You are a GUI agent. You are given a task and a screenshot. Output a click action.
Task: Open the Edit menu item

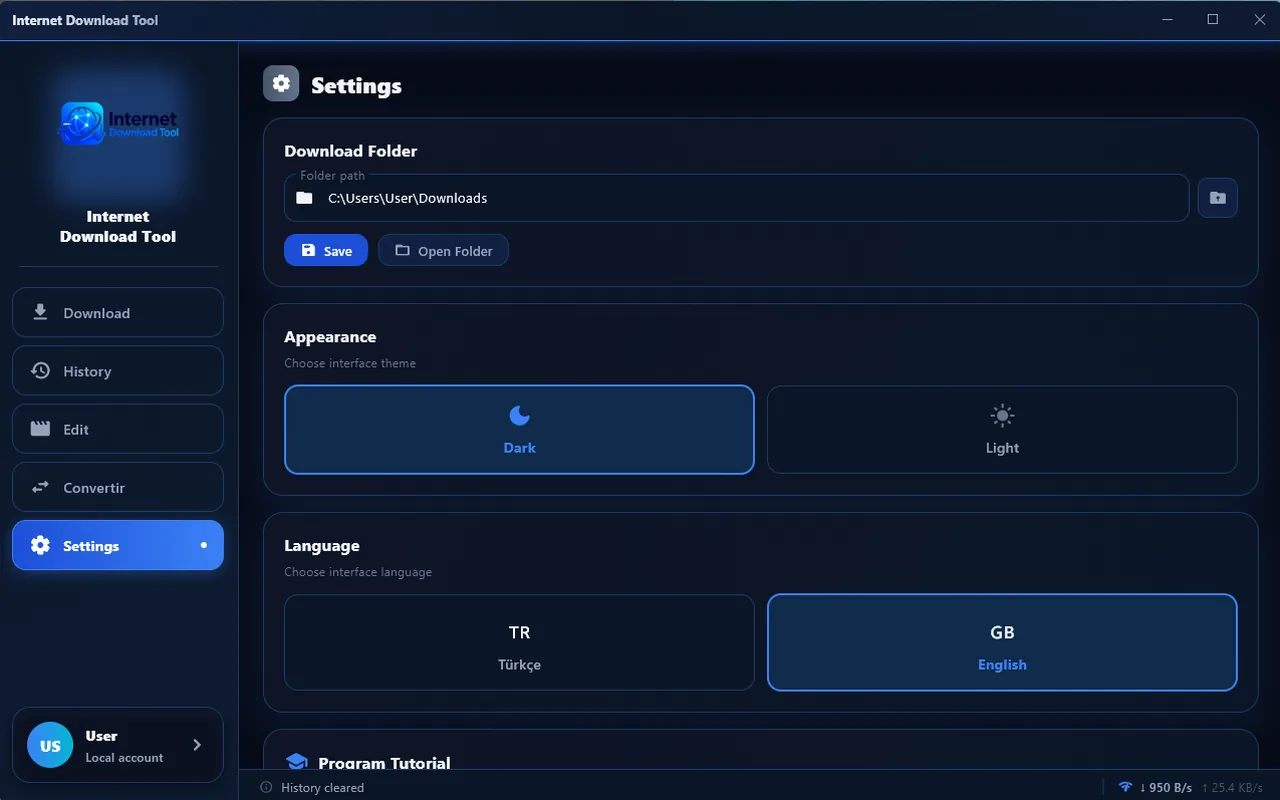(118, 429)
